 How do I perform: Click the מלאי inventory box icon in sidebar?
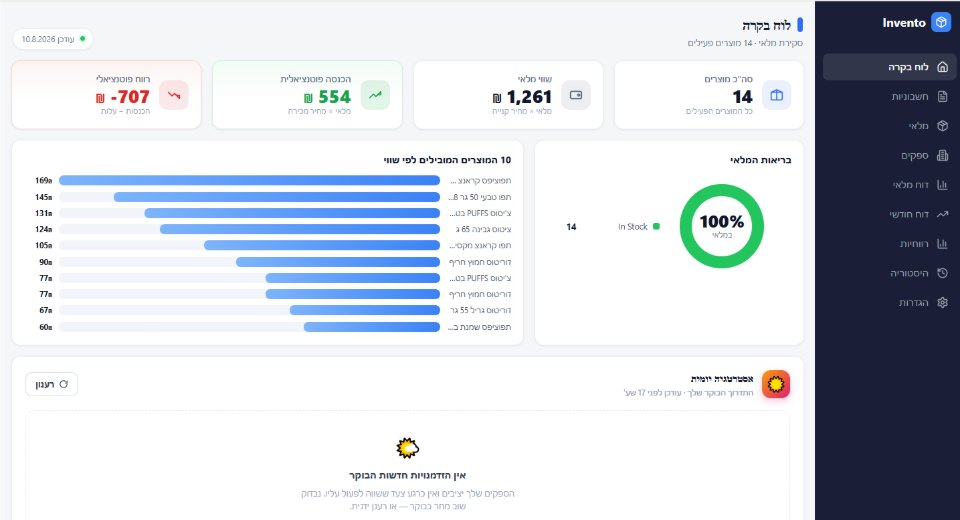942,126
